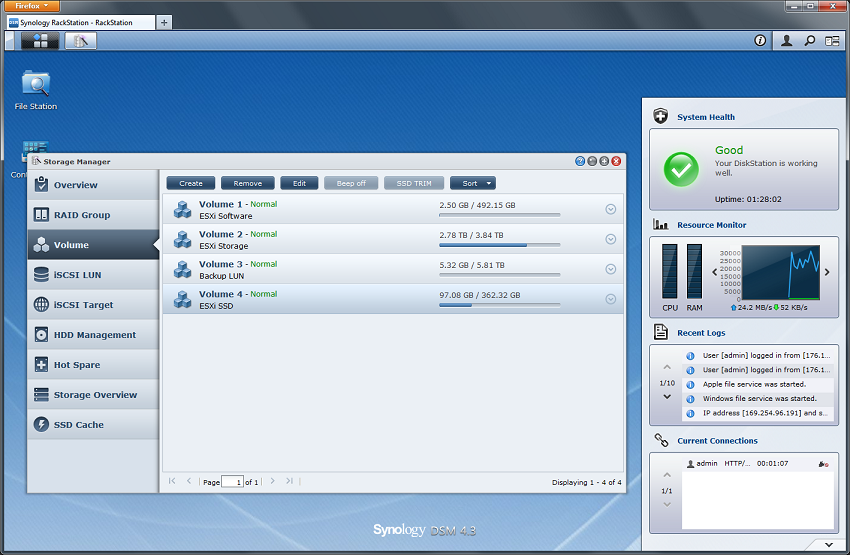
Task: Click the network throughput graph
Action: click(x=781, y=273)
